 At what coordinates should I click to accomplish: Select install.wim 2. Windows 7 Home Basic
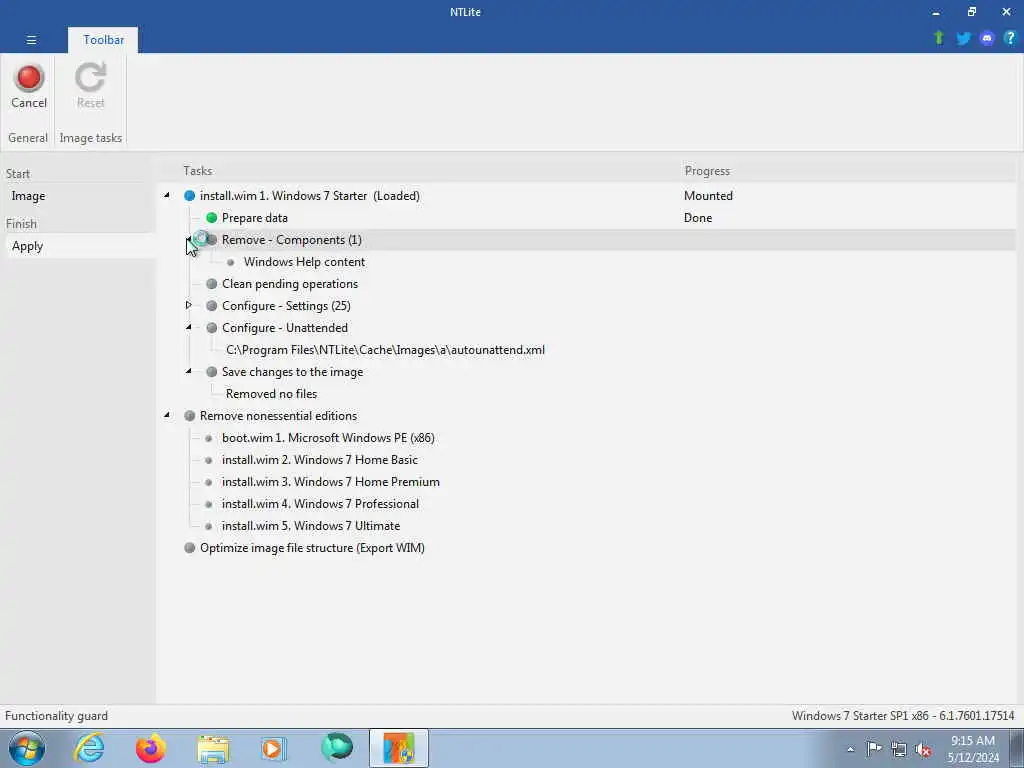(x=319, y=460)
